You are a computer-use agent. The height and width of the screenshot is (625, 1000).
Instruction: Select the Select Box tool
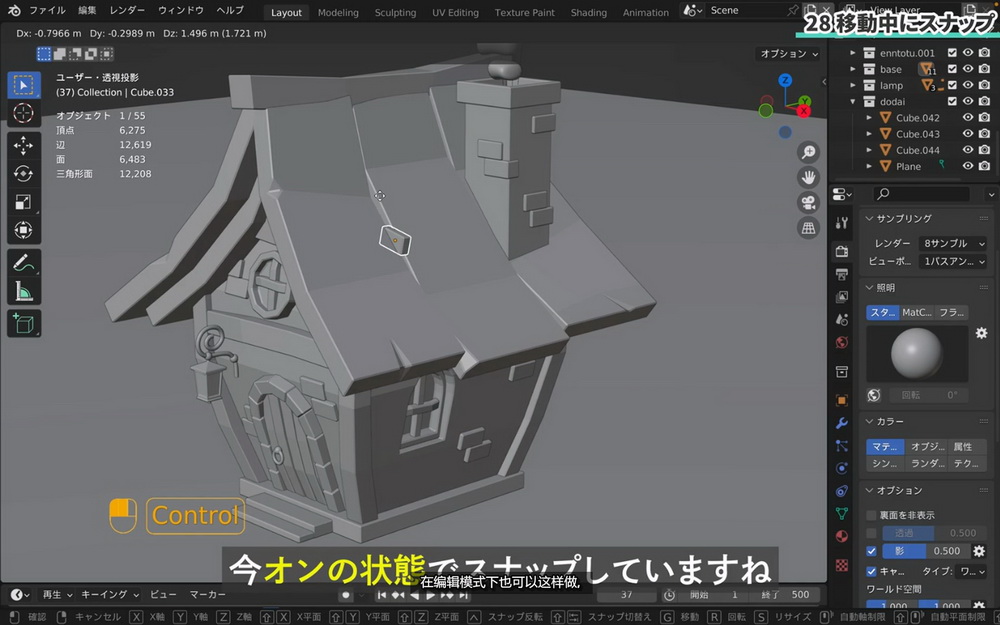24,85
